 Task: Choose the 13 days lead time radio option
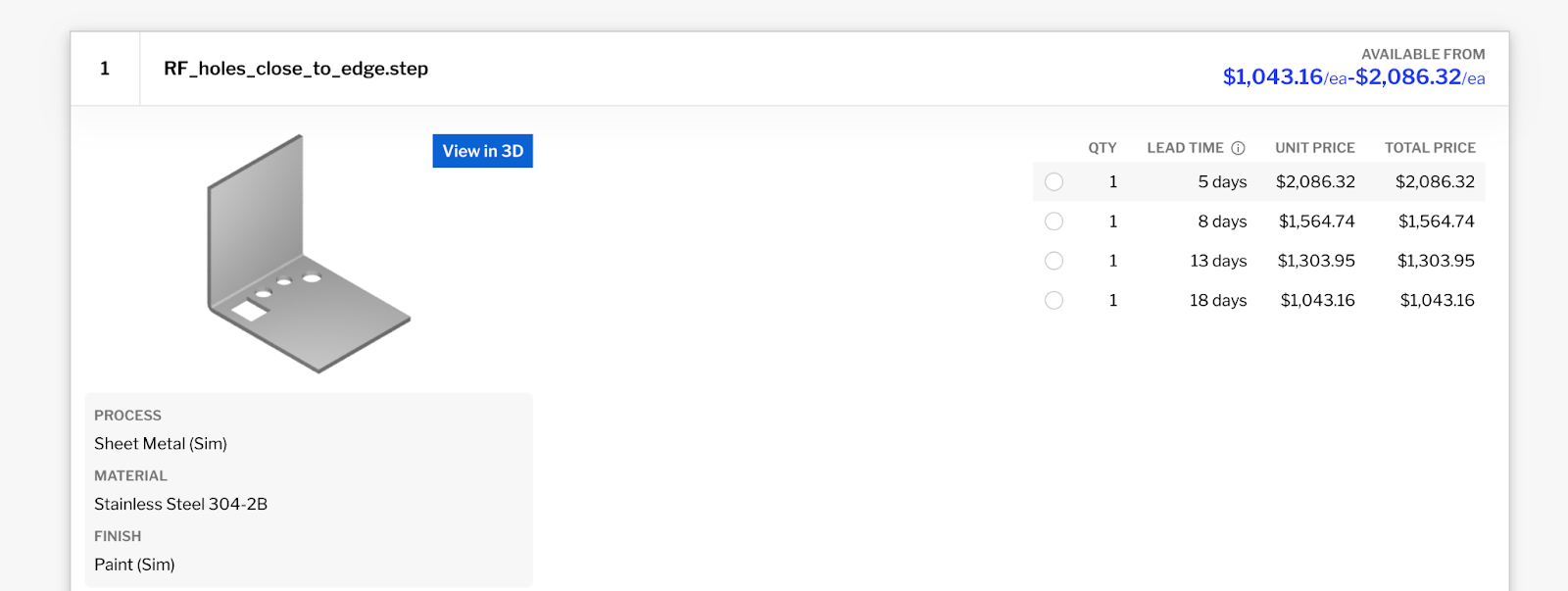click(1053, 261)
